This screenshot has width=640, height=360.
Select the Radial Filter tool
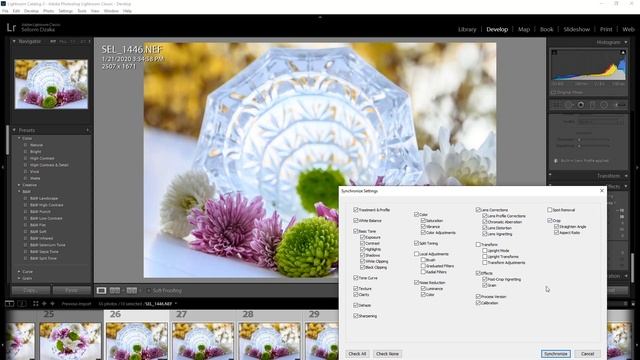click(x=604, y=105)
